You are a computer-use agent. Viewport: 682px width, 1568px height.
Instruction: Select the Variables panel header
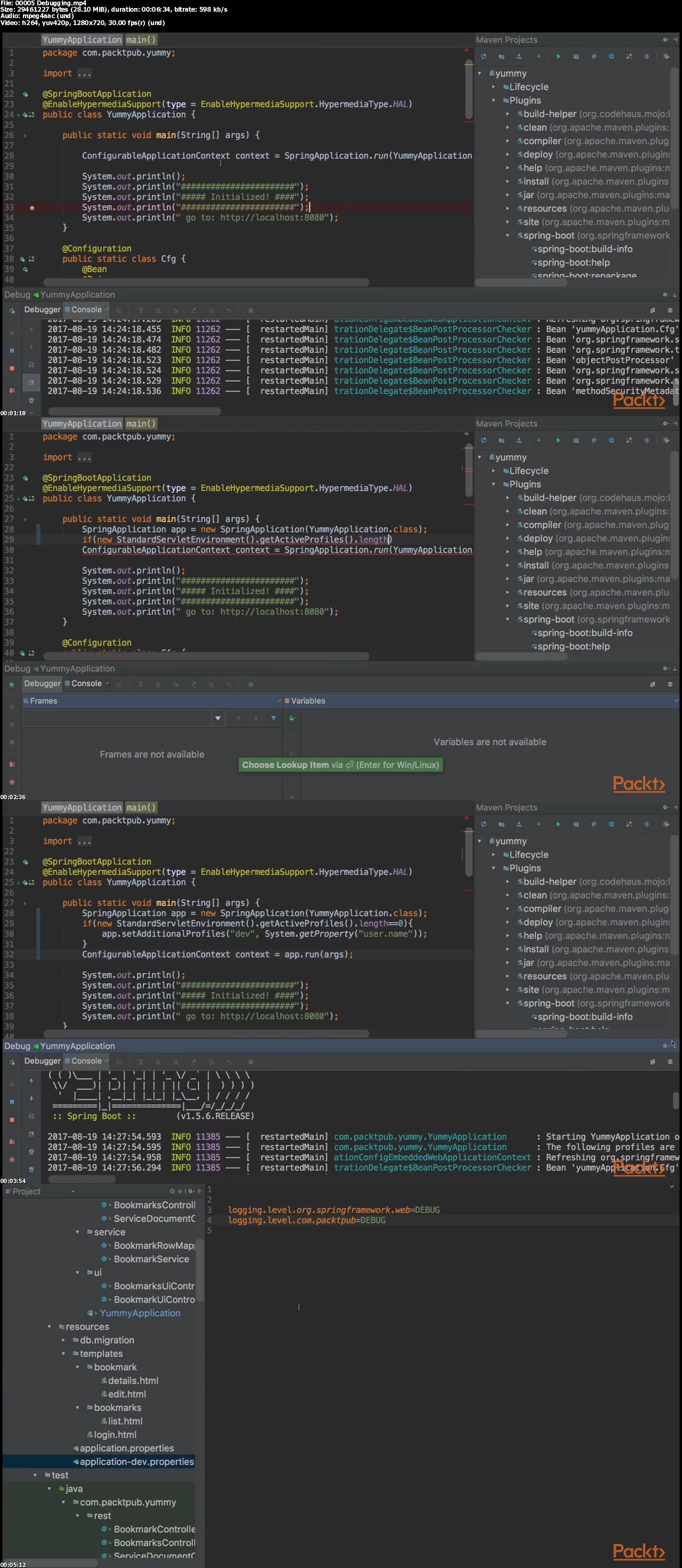pos(481,701)
